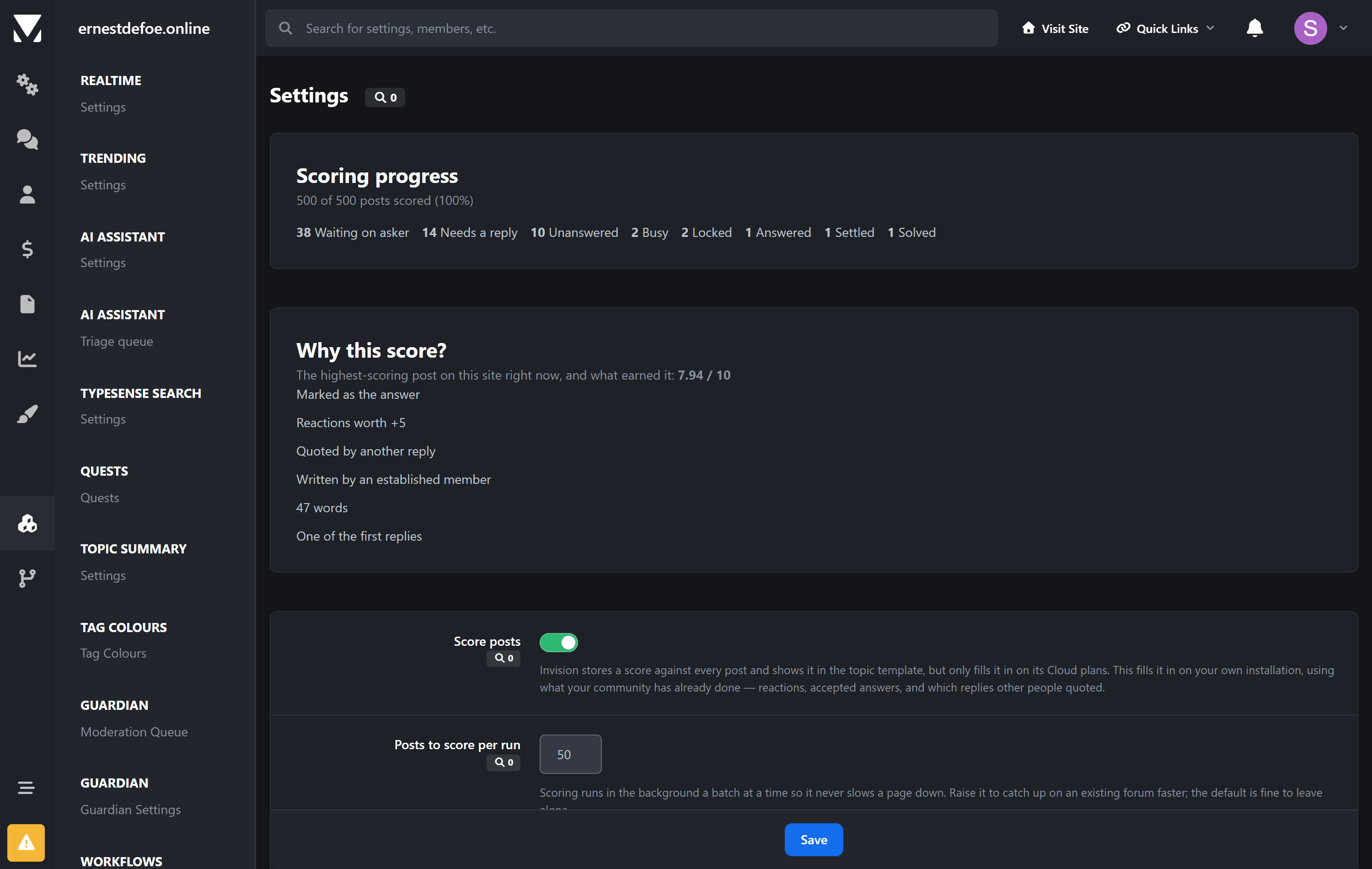The height and width of the screenshot is (869, 1372).
Task: Click the '14 Needs a reply' stat
Action: [x=470, y=232]
